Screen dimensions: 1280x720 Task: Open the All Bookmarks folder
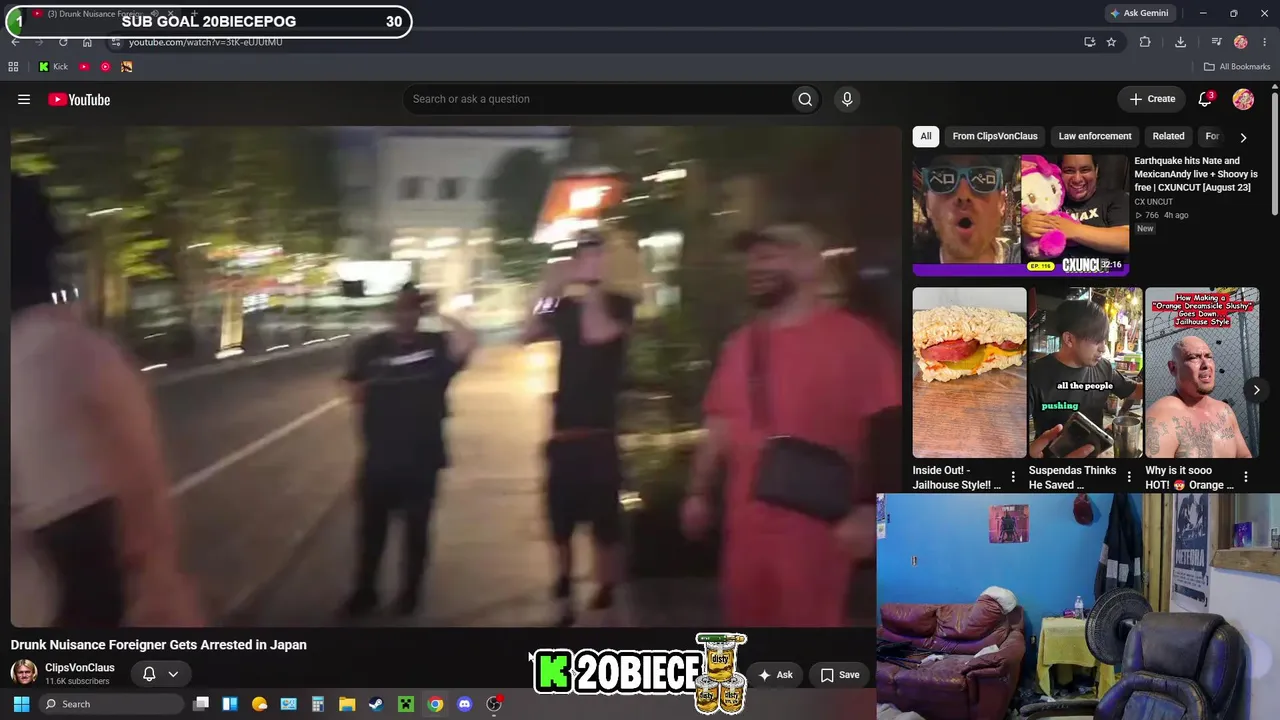coord(1236,67)
